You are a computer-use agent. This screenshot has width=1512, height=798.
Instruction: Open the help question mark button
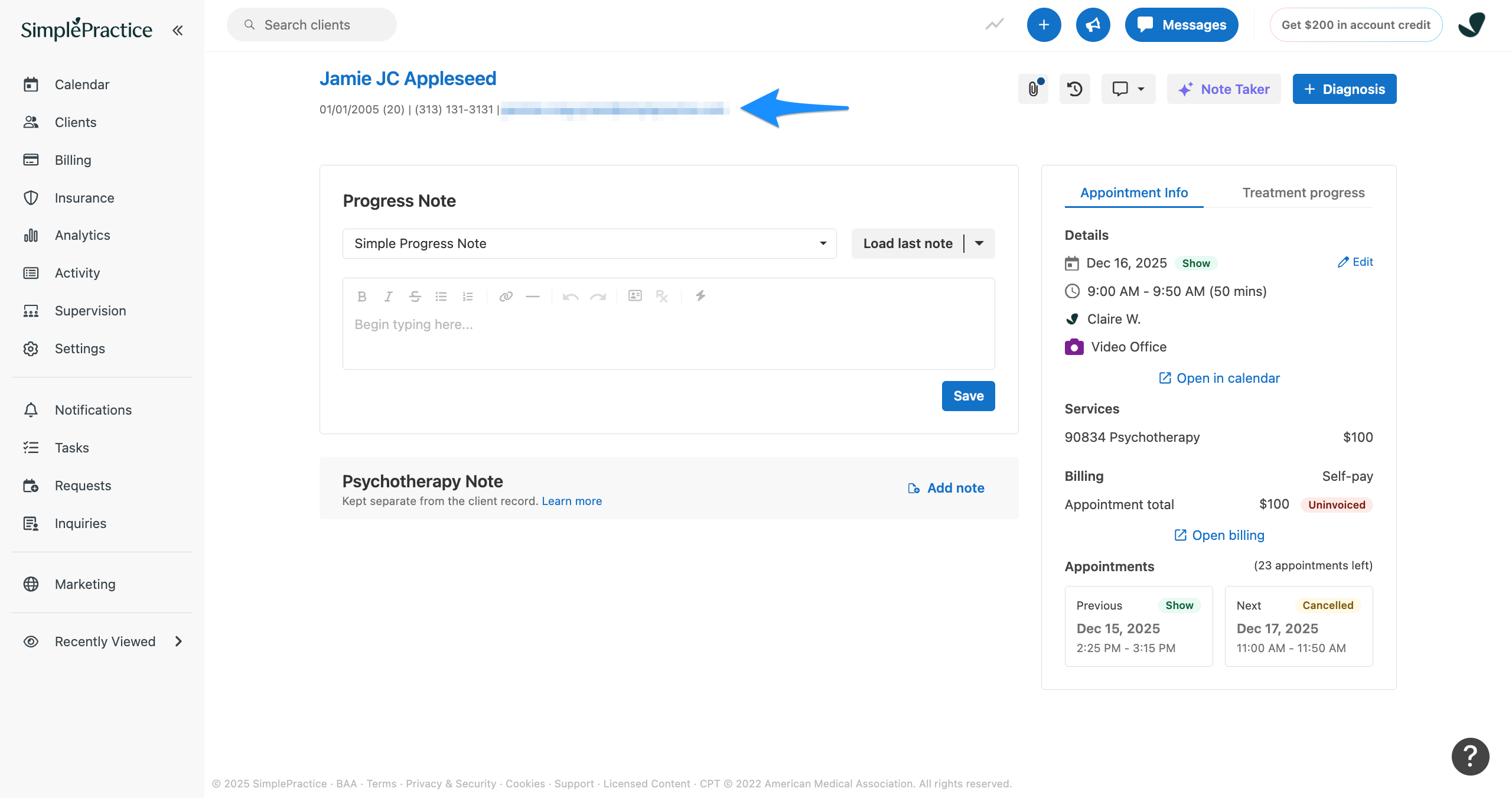(1470, 757)
